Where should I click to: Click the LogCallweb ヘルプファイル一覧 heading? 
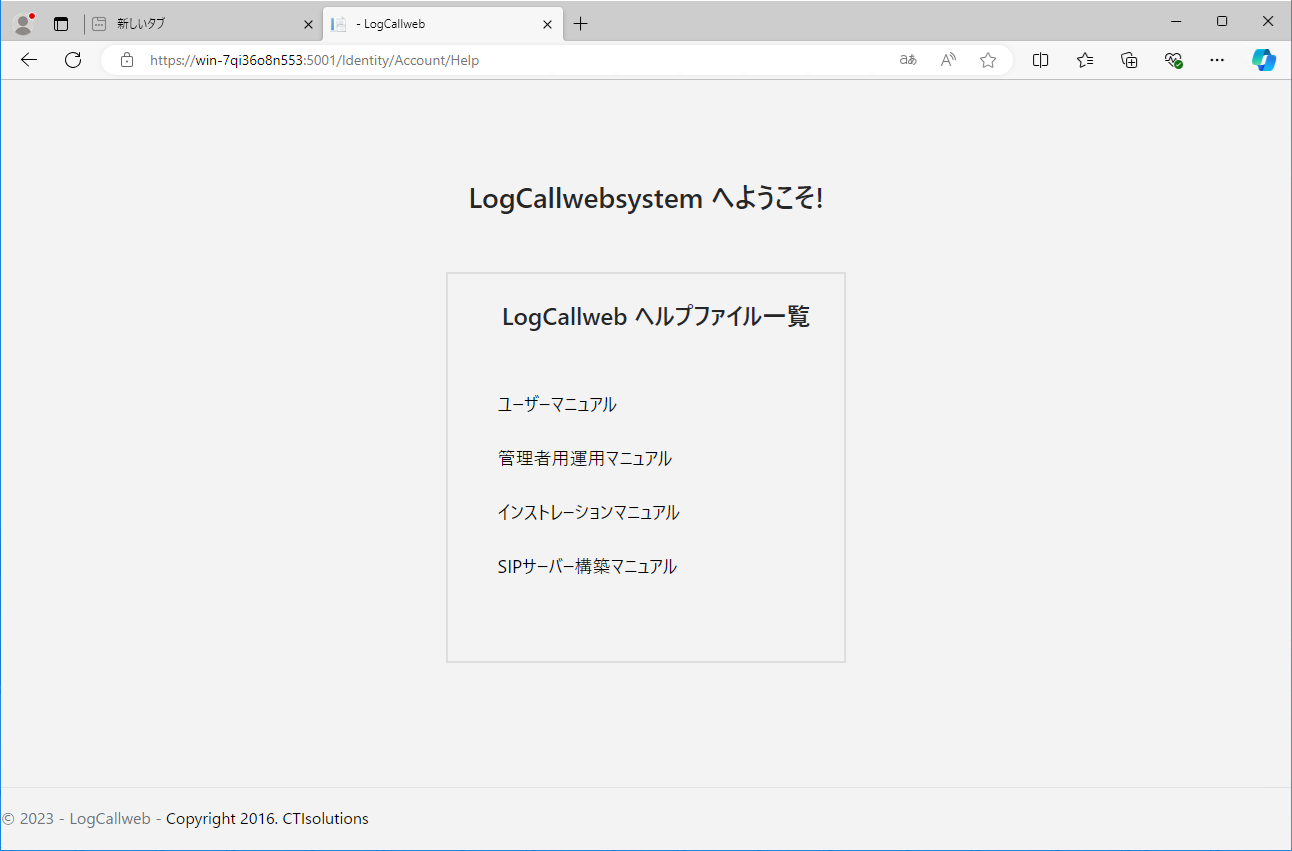coord(656,317)
